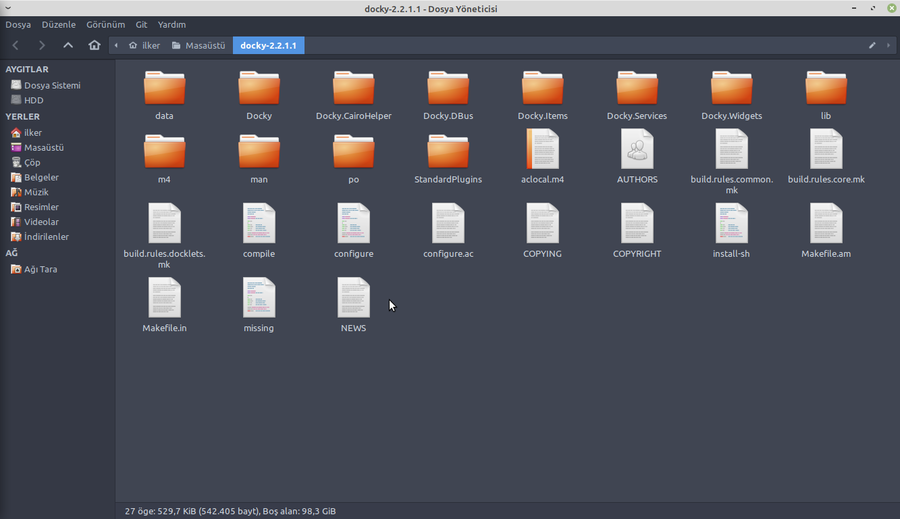Expand path bar right scroll arrow

(x=889, y=45)
